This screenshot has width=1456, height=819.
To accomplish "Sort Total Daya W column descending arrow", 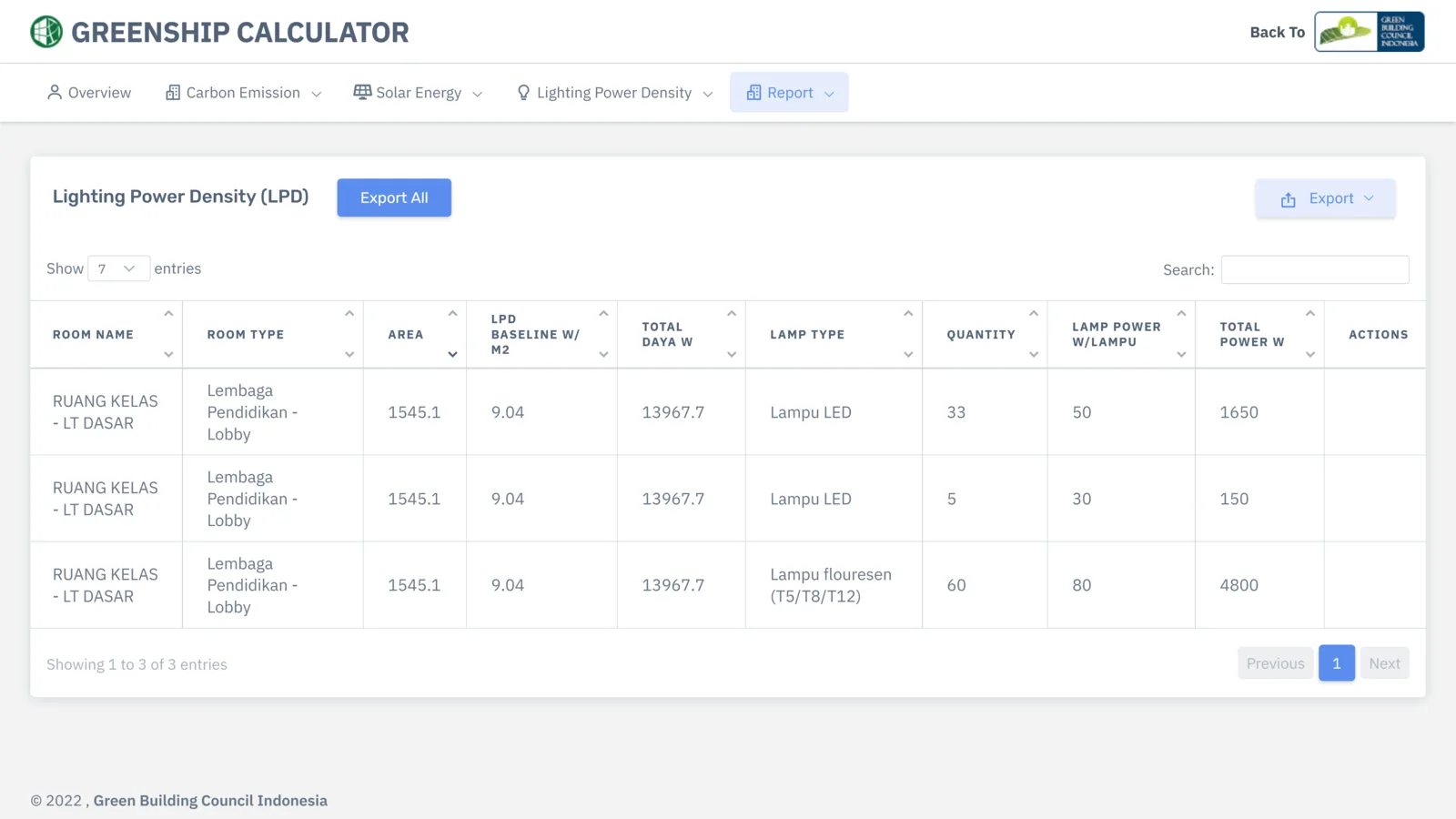I will point(732,355).
